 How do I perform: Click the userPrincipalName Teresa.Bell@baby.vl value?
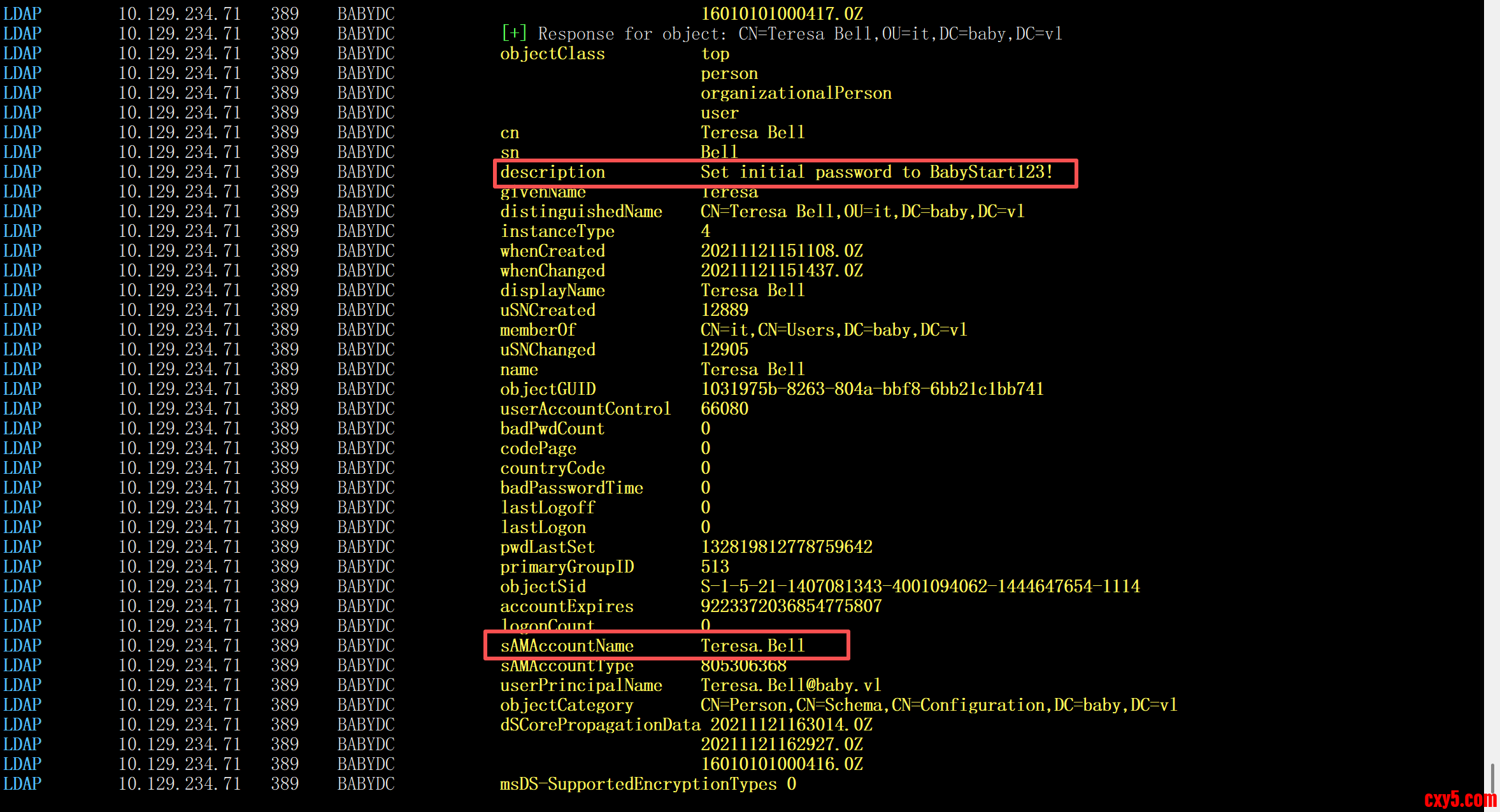790,685
